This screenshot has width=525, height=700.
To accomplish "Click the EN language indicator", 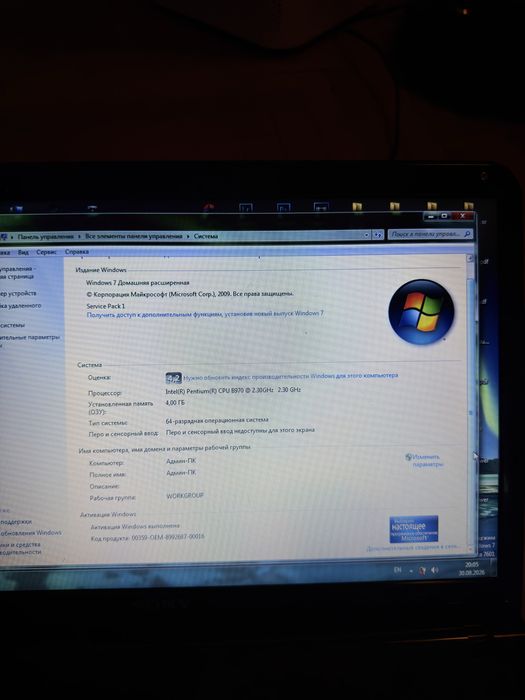I will click(397, 570).
